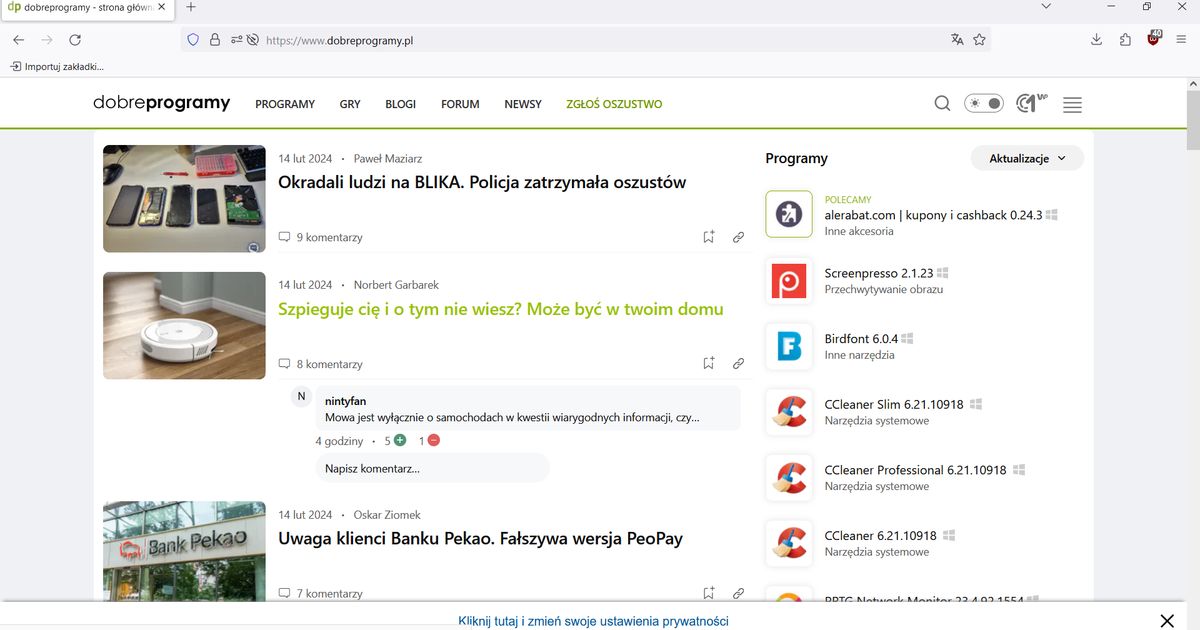The image size is (1200, 630).
Task: Open the search icon in the site header
Action: pos(942,103)
